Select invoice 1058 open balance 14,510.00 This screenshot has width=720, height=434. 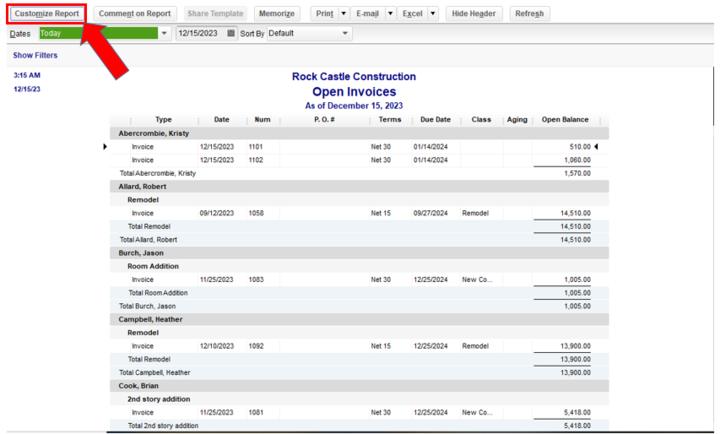tap(573, 213)
